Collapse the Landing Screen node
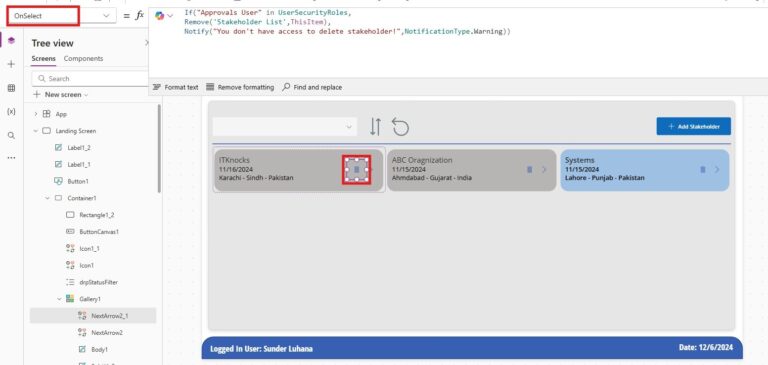Viewport: 768px width, 365px height. (x=35, y=131)
